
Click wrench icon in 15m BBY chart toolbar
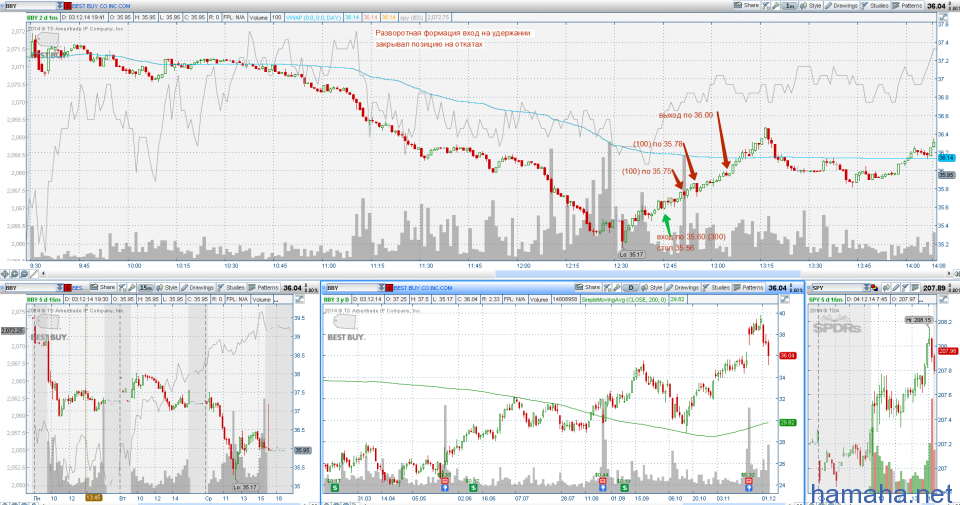(131, 287)
